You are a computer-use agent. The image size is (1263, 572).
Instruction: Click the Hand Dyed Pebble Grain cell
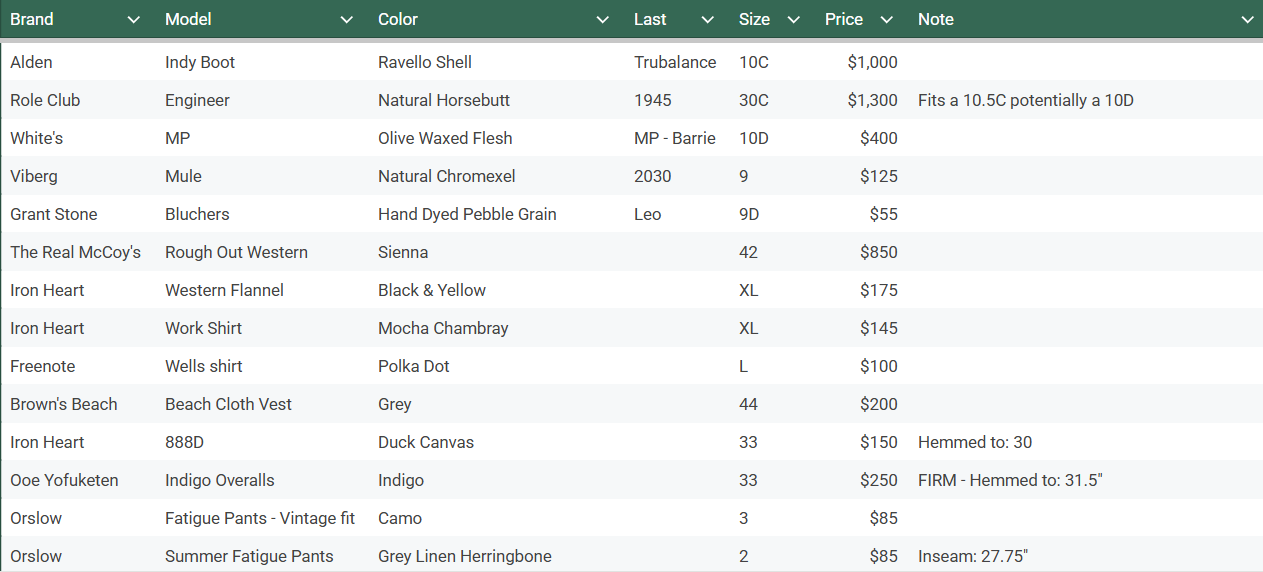click(x=467, y=214)
